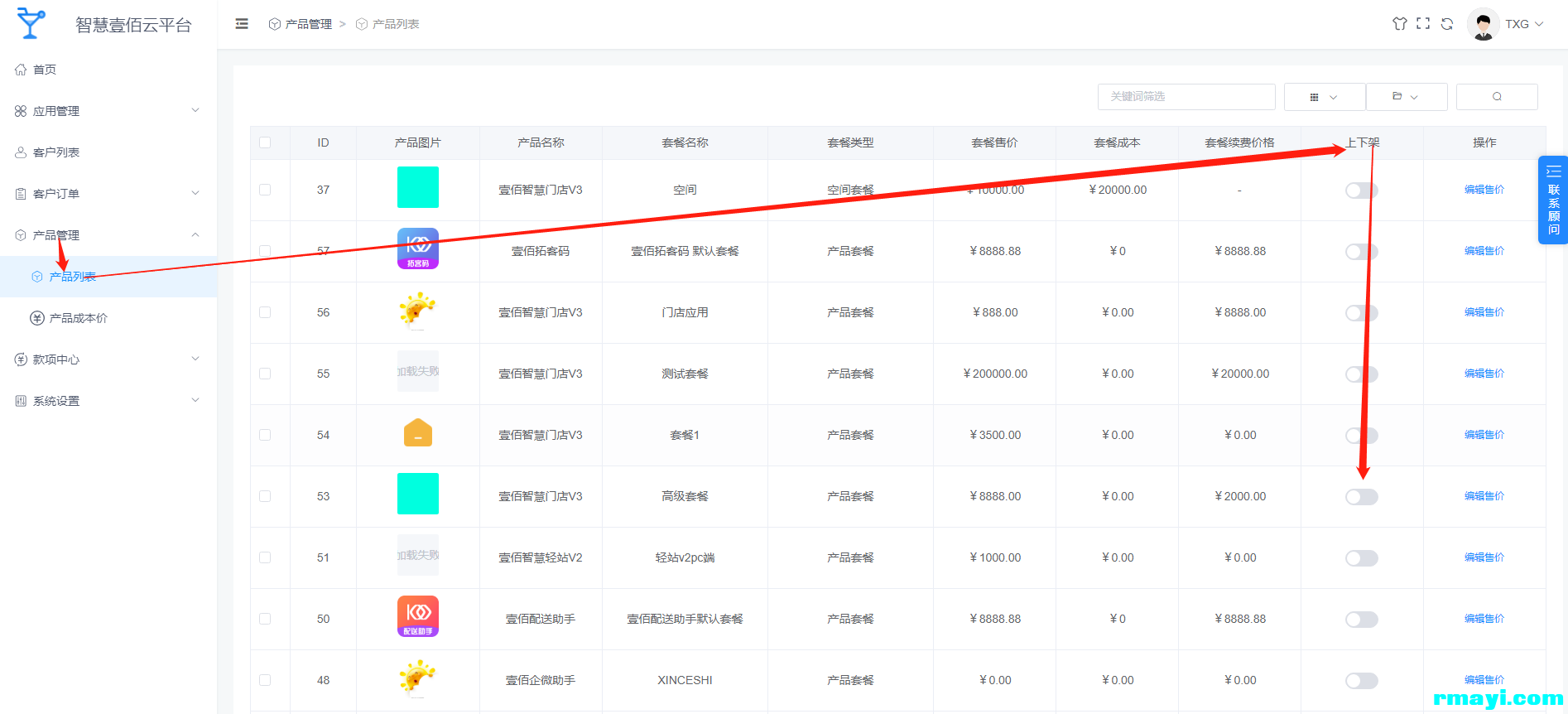This screenshot has width=1568, height=714.
Task: Toggle 上下架 switch for ID 56
Action: [1362, 313]
